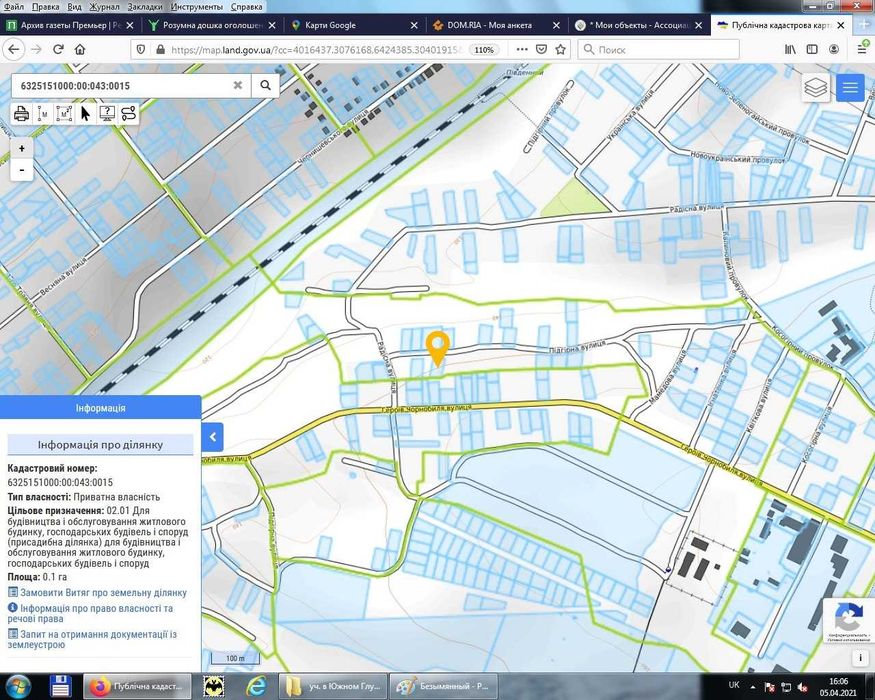Open Internet Explorer from the taskbar

tap(256, 686)
